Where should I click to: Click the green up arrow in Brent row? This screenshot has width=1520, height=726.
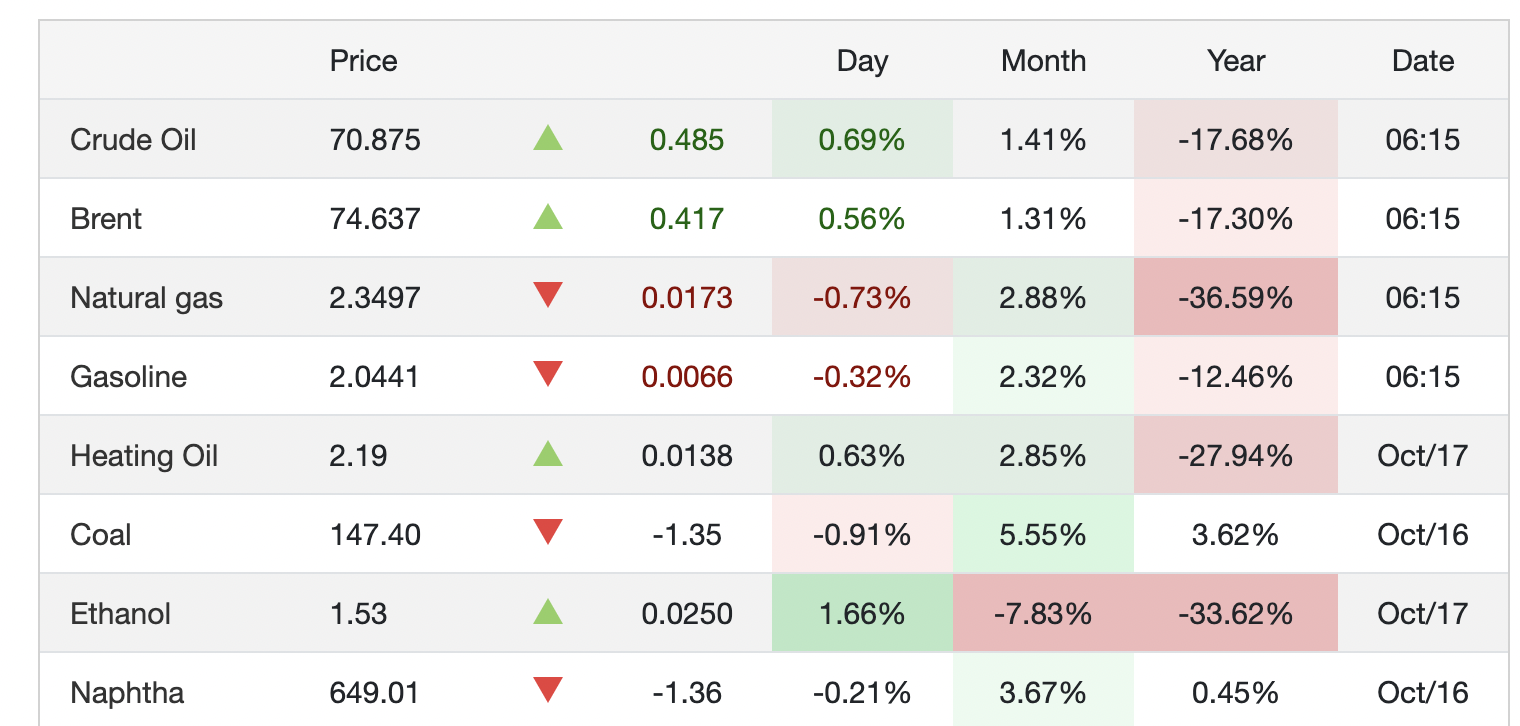[548, 217]
